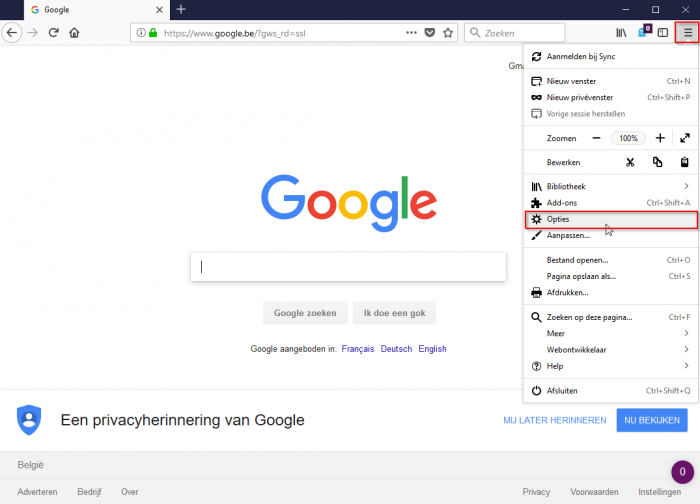Enter full screen mode icon
This screenshot has height=504, width=700.
coord(685,138)
